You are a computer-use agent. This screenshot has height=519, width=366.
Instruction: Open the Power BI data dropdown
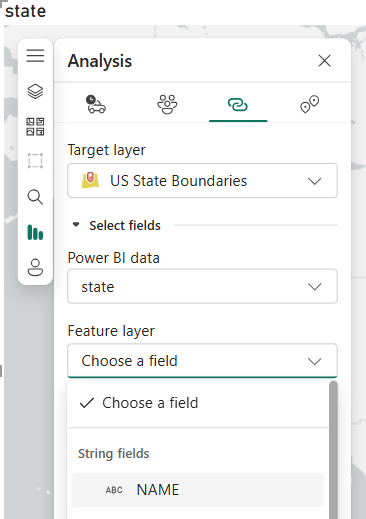(202, 286)
